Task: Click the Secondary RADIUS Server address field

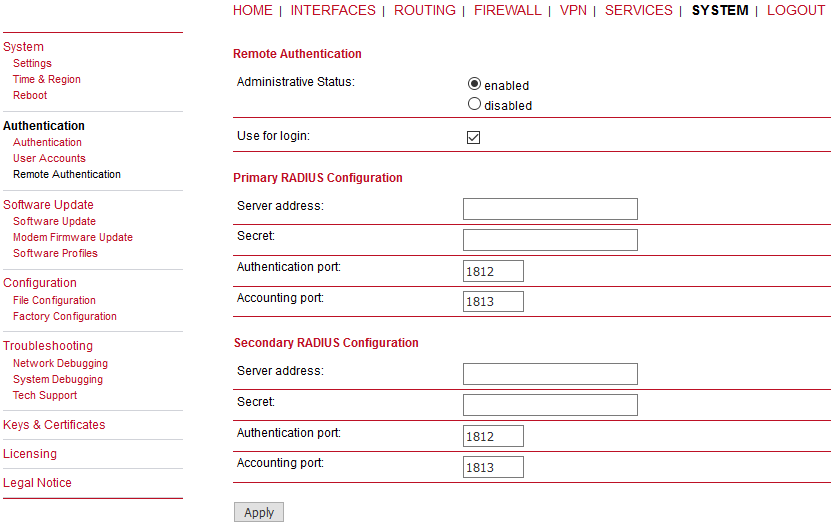Action: click(550, 374)
